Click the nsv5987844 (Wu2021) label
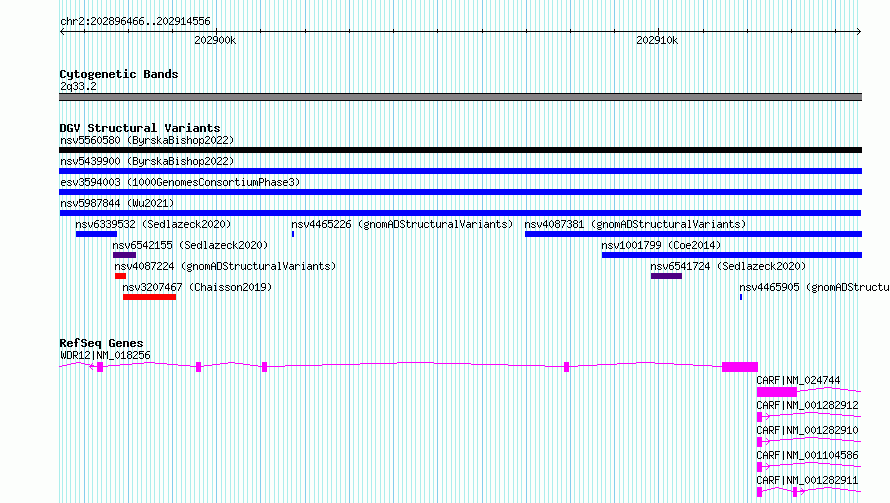Screen dimensions: 890x503 [x=117, y=203]
